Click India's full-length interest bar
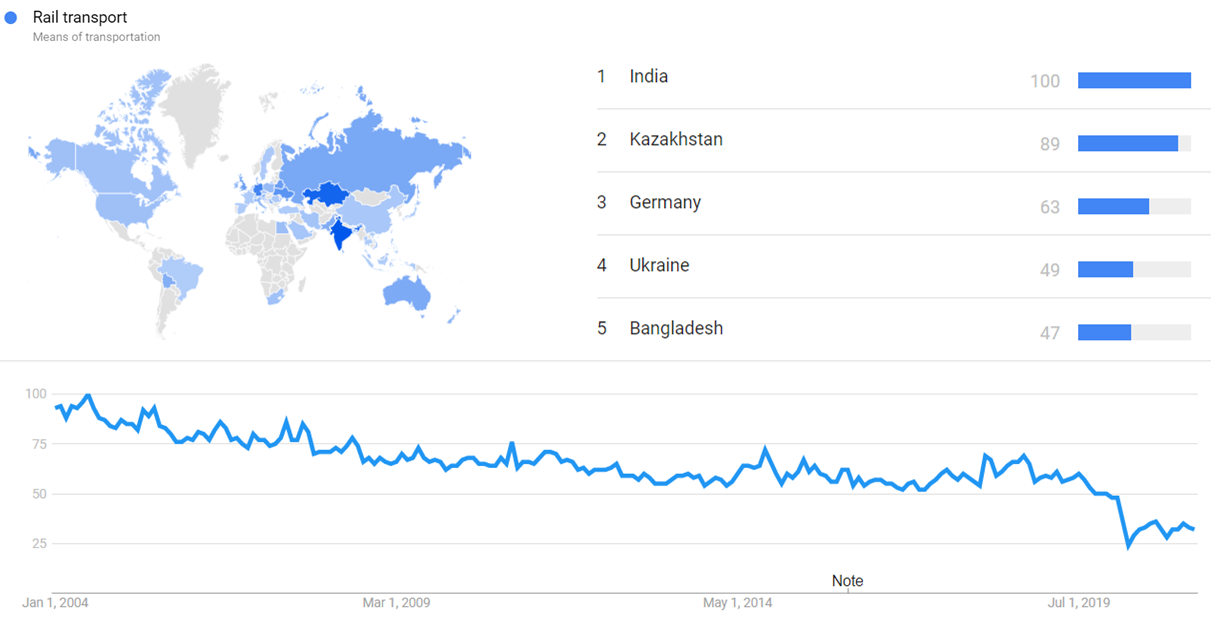This screenshot has height=634, width=1211. (1134, 81)
